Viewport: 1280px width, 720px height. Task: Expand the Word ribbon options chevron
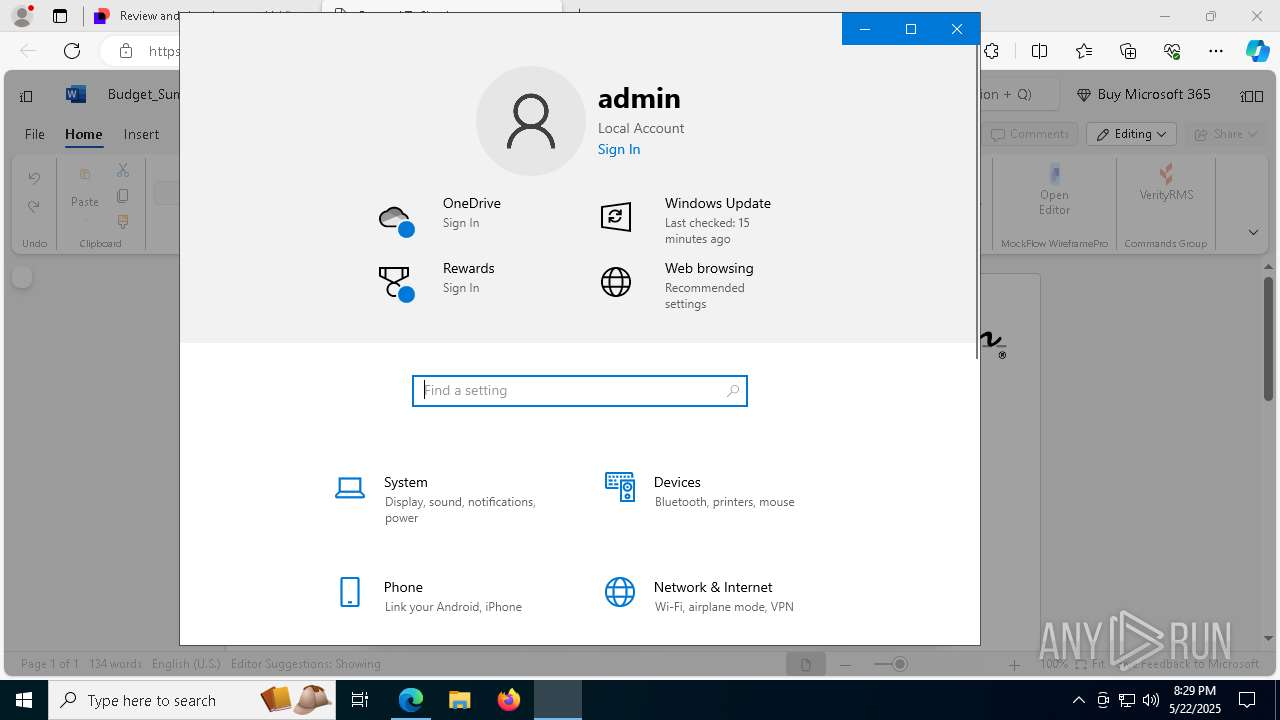tap(1253, 232)
